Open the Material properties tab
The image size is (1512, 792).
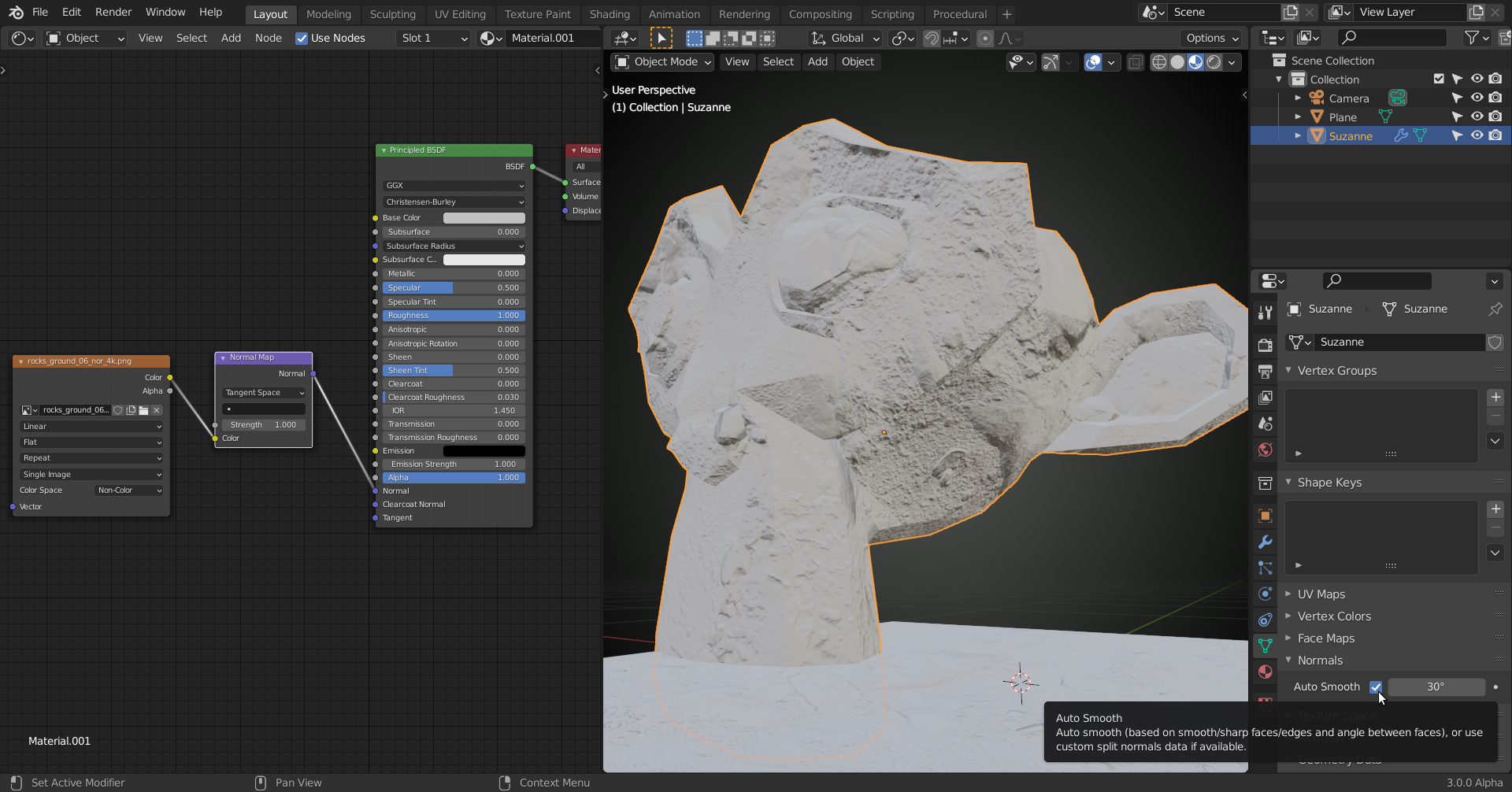point(1265,672)
